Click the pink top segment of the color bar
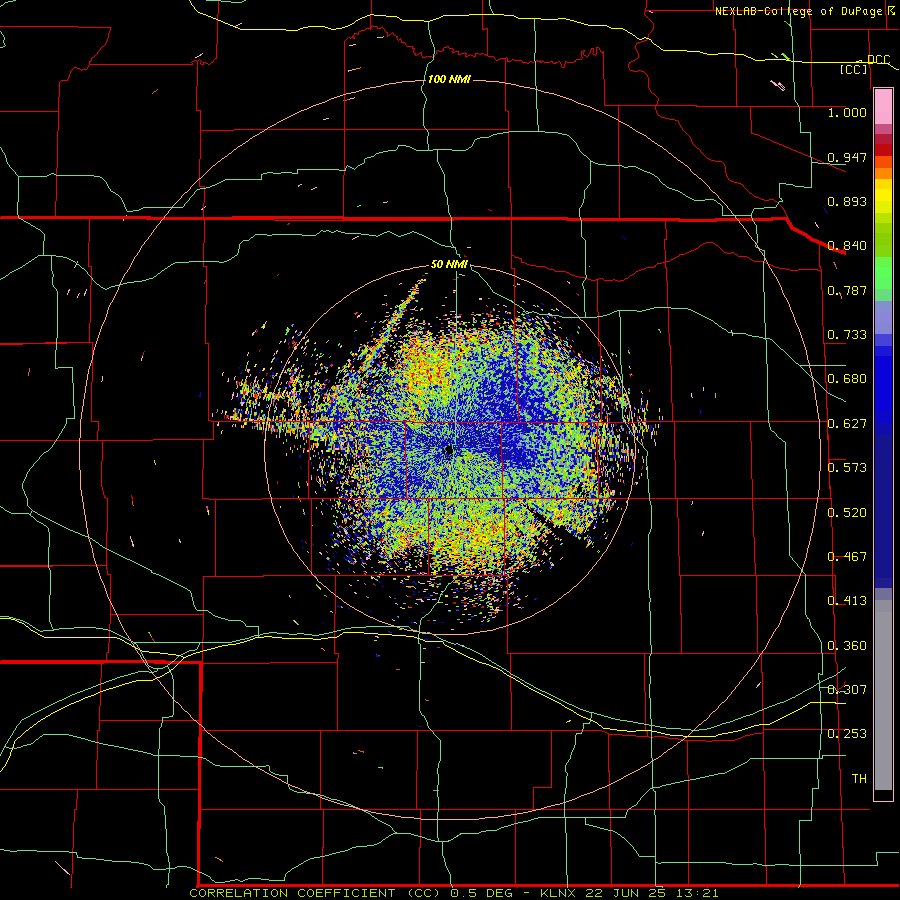The image size is (900, 900). [883, 106]
